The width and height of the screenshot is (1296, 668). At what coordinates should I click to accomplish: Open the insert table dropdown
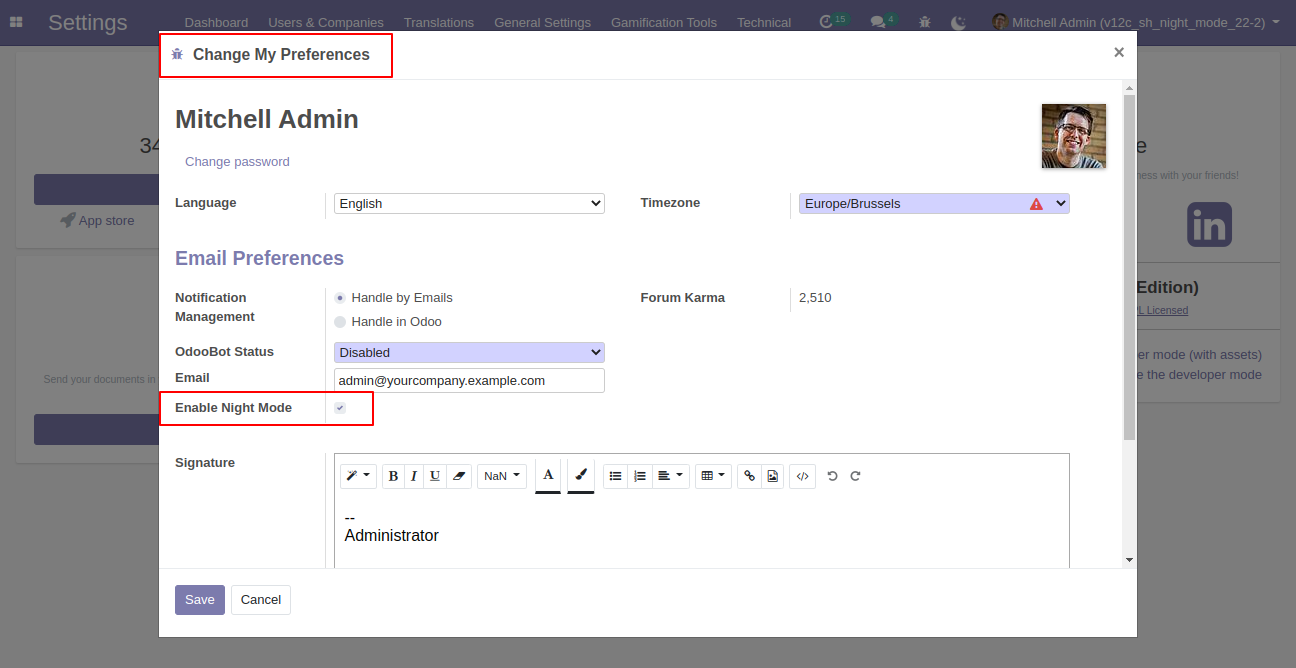tap(713, 476)
